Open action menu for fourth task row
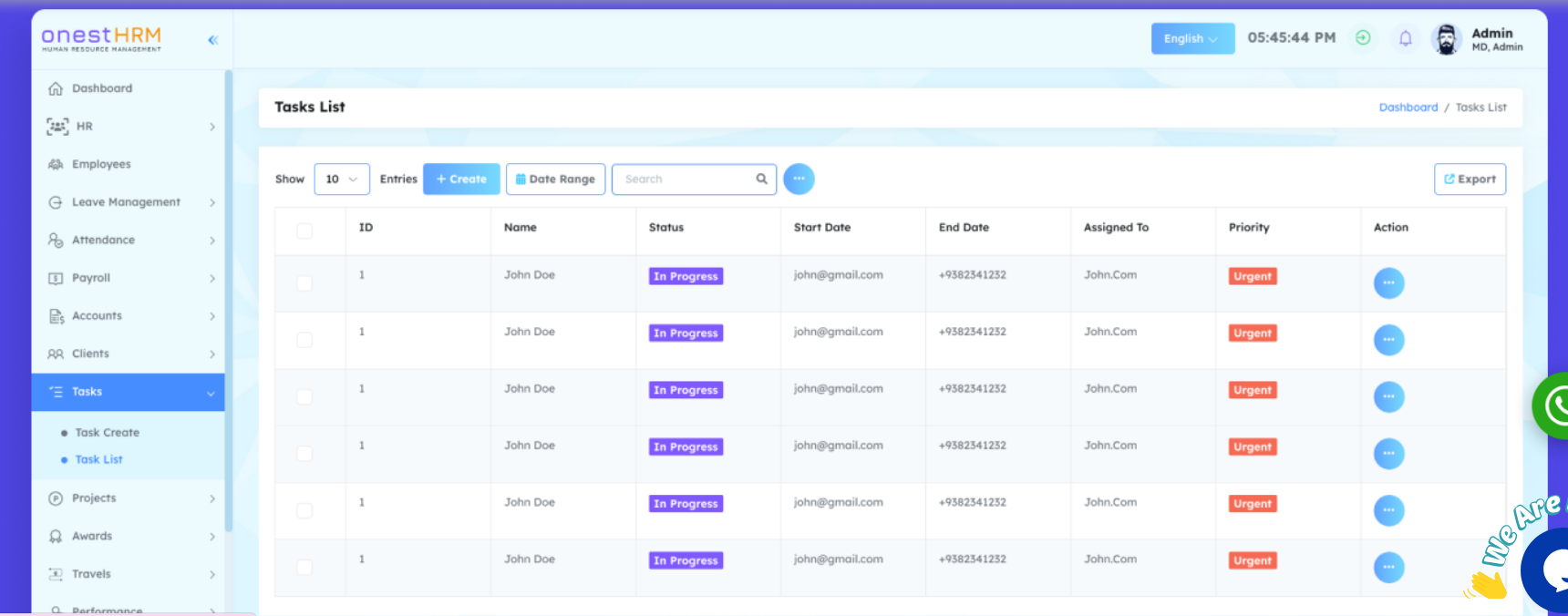The height and width of the screenshot is (616, 1568). 1388,453
